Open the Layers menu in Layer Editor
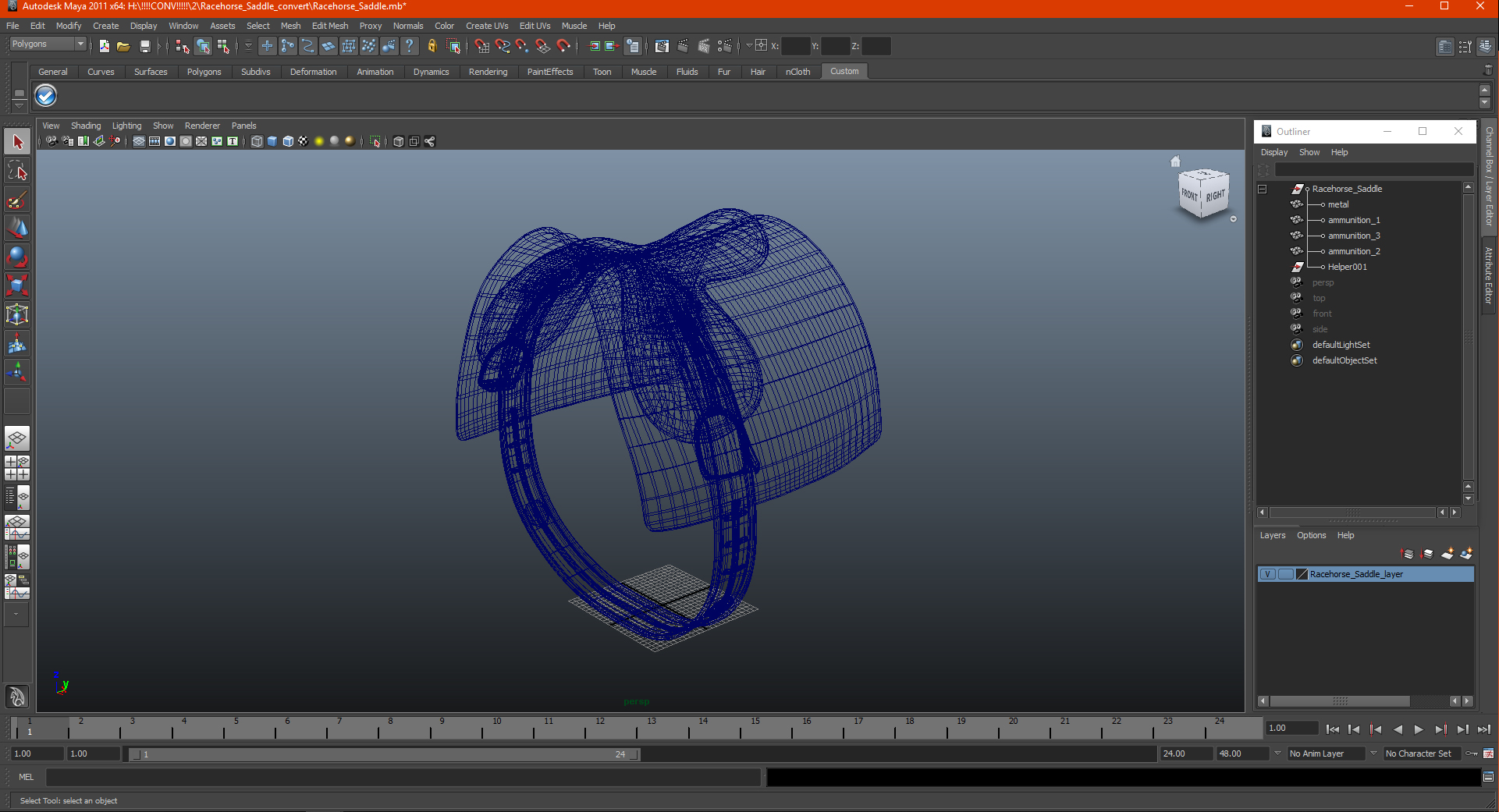The height and width of the screenshot is (812, 1499). [x=1273, y=535]
